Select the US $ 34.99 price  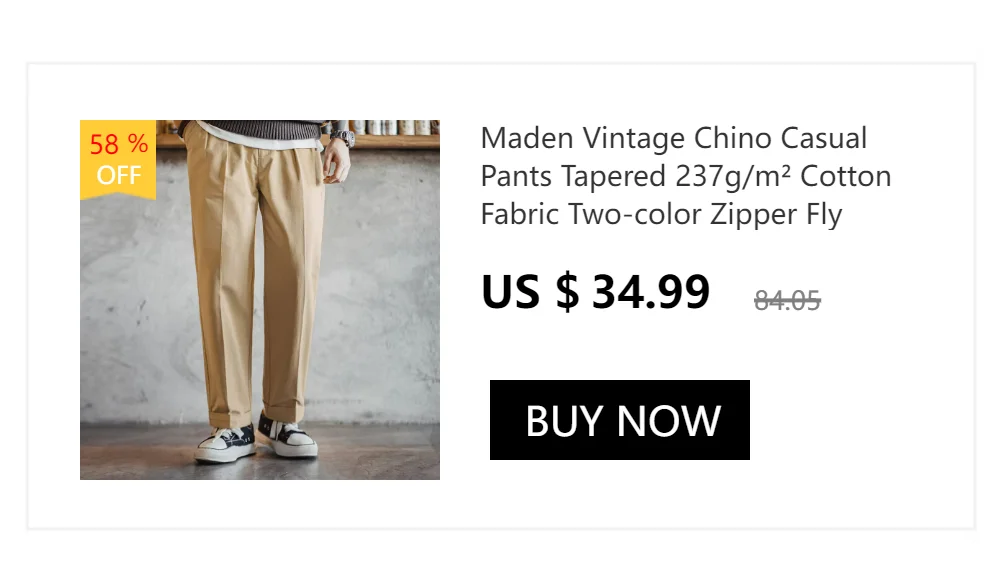[595, 292]
